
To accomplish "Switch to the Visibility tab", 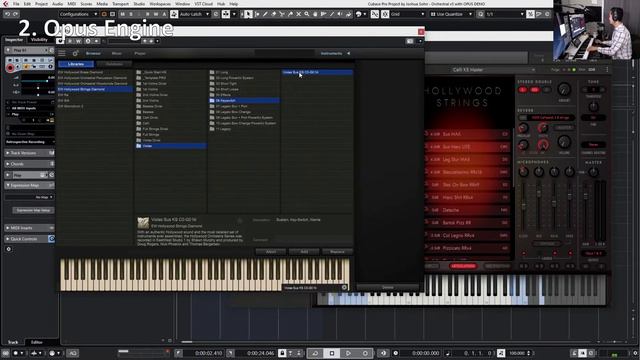I will (40, 40).
